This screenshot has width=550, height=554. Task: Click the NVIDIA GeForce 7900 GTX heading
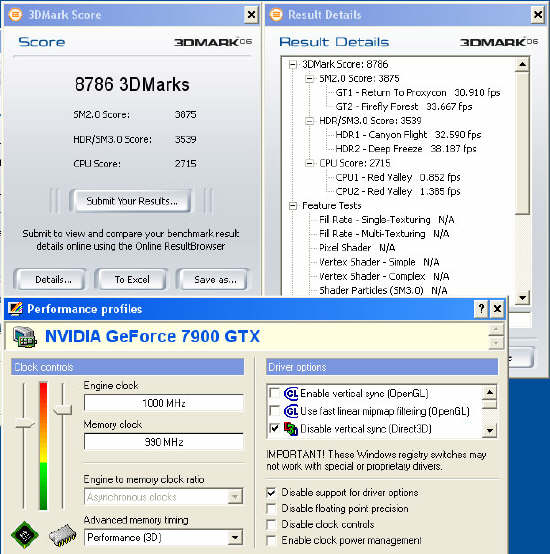click(x=152, y=336)
